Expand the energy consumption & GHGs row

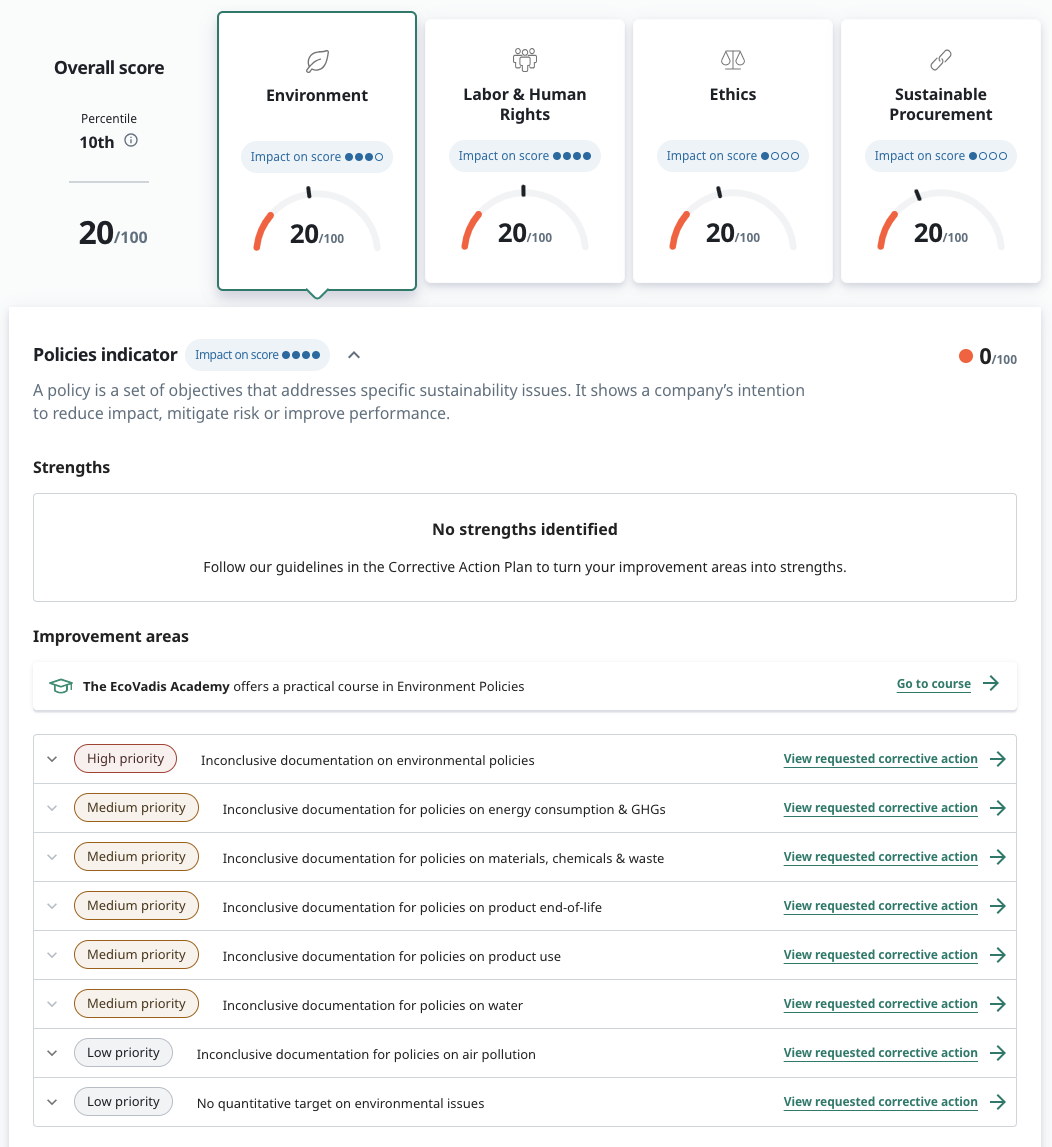pyautogui.click(x=53, y=808)
